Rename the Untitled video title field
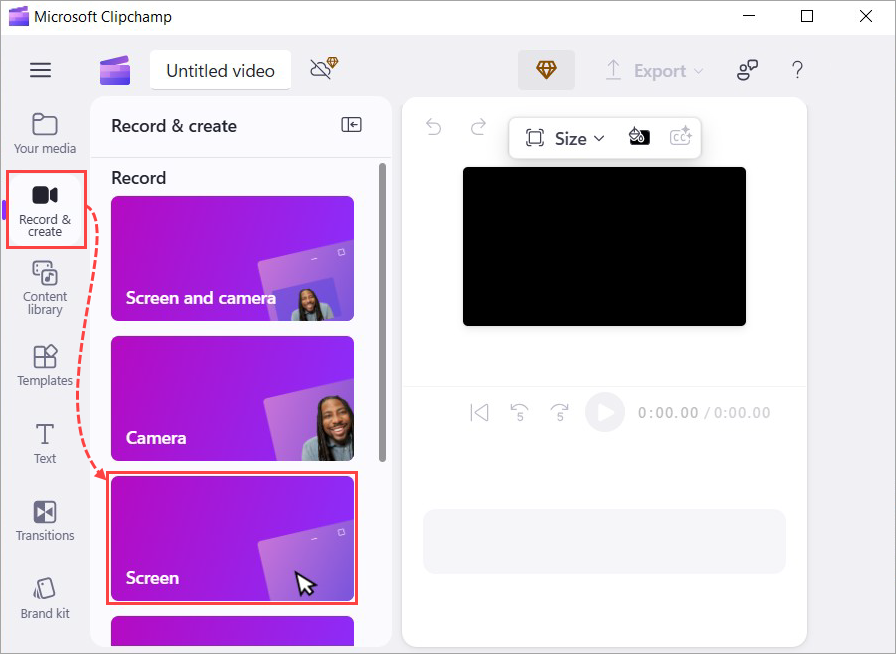The height and width of the screenshot is (654, 896). point(220,70)
